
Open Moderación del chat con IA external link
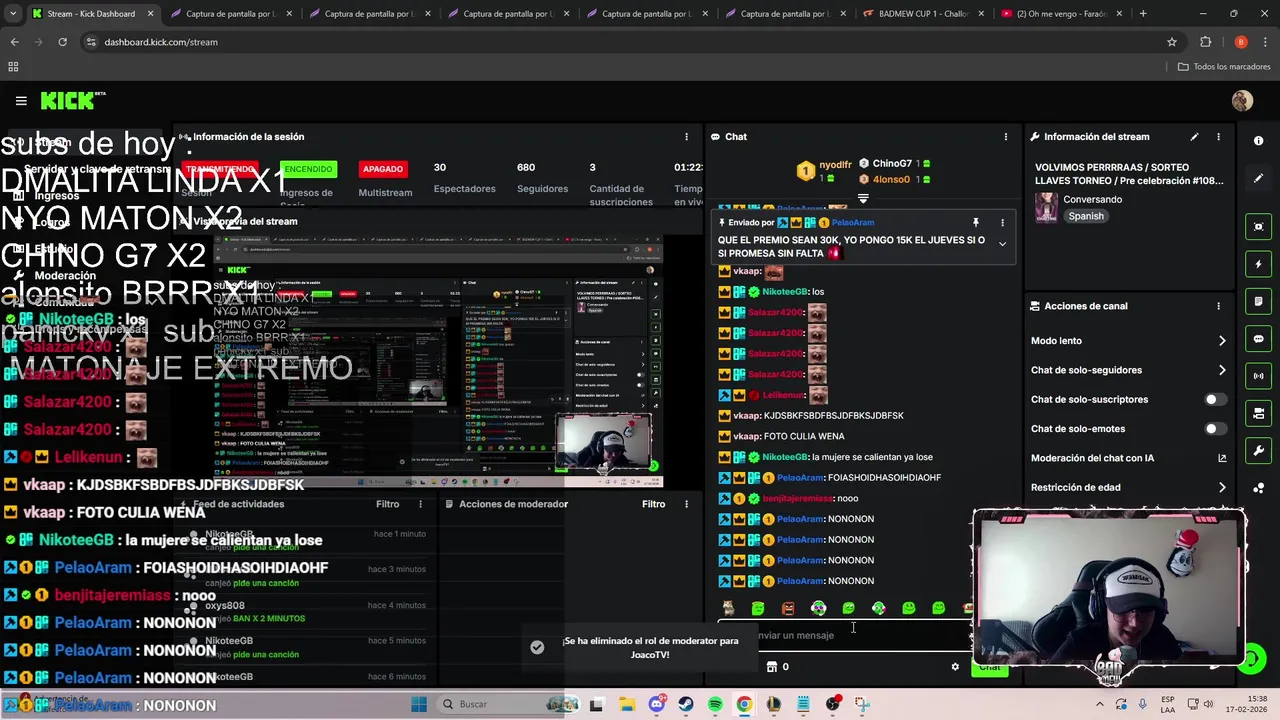coord(1222,458)
